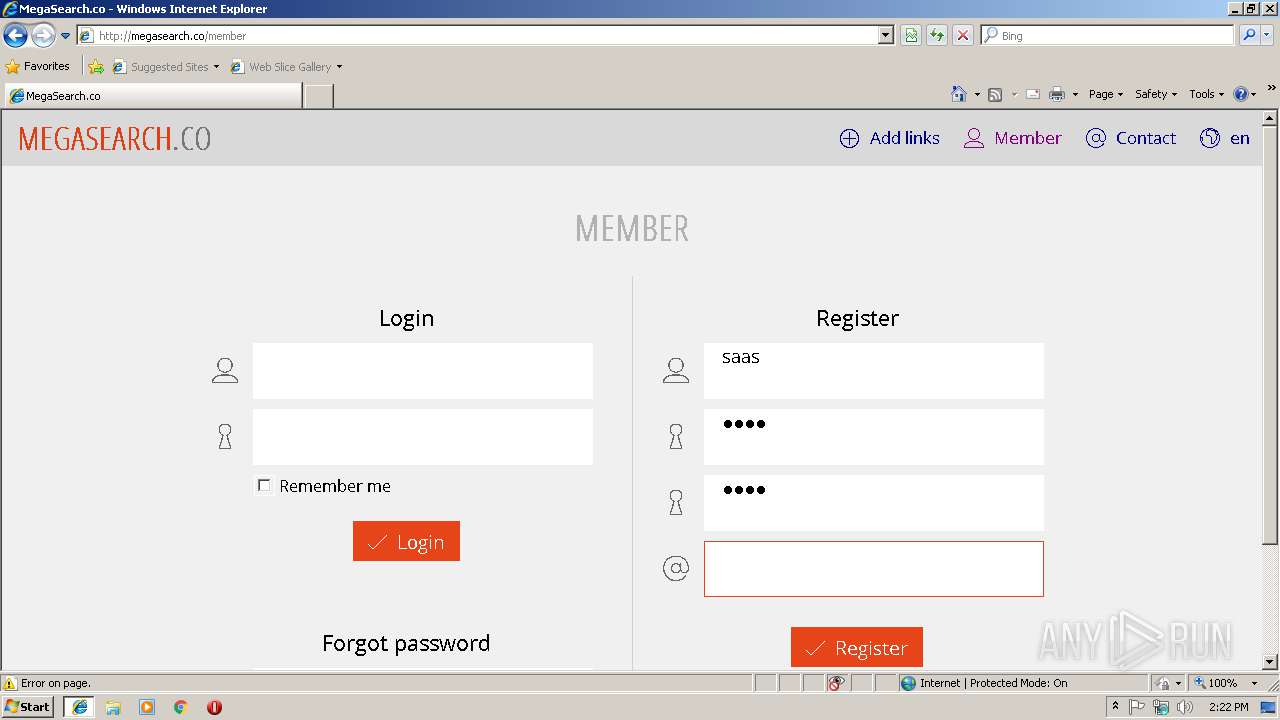Click the orange Register button
The image size is (1280, 720).
pos(857,647)
